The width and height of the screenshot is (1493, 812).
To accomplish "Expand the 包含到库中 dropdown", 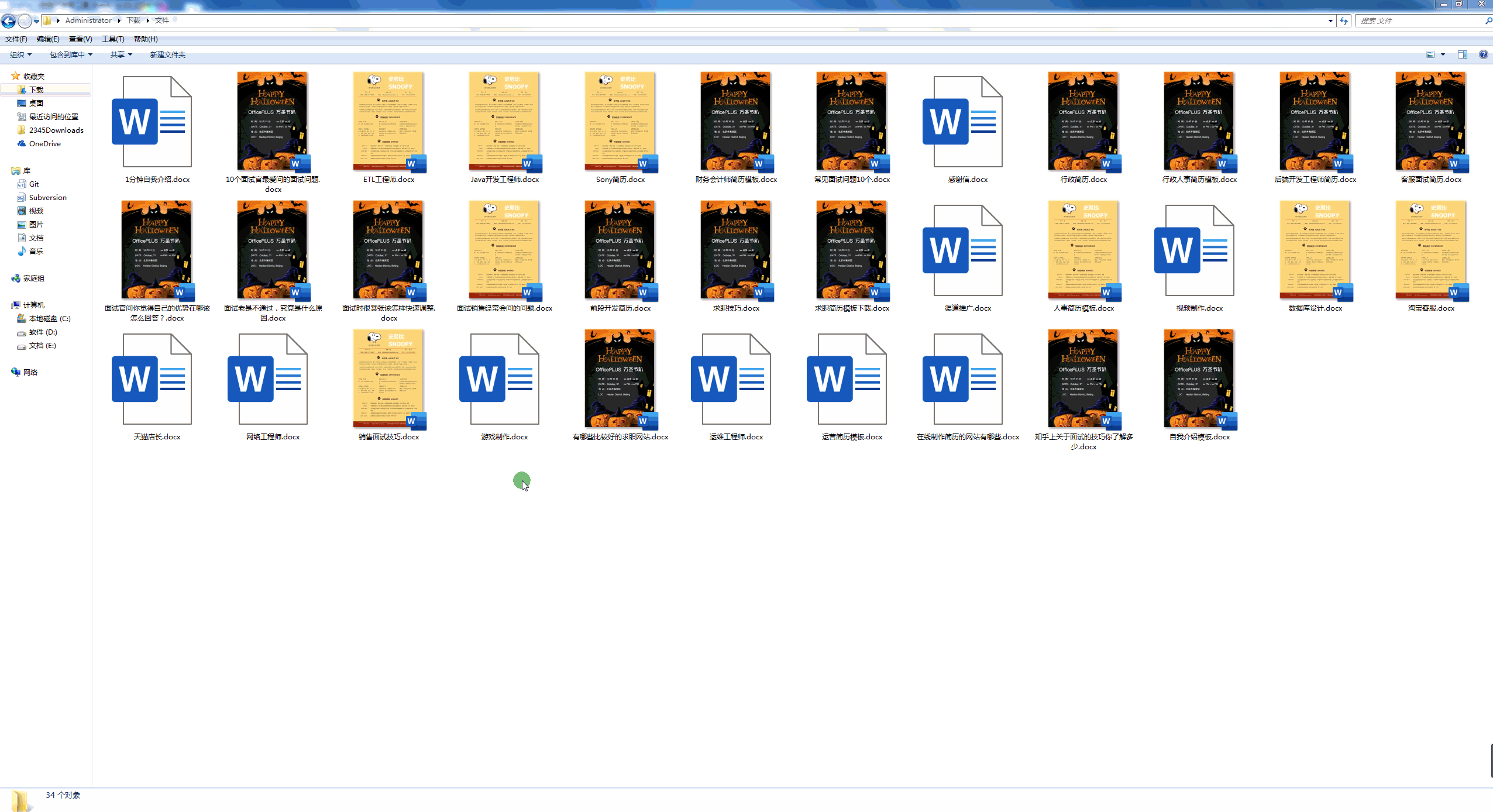I will [x=71, y=54].
